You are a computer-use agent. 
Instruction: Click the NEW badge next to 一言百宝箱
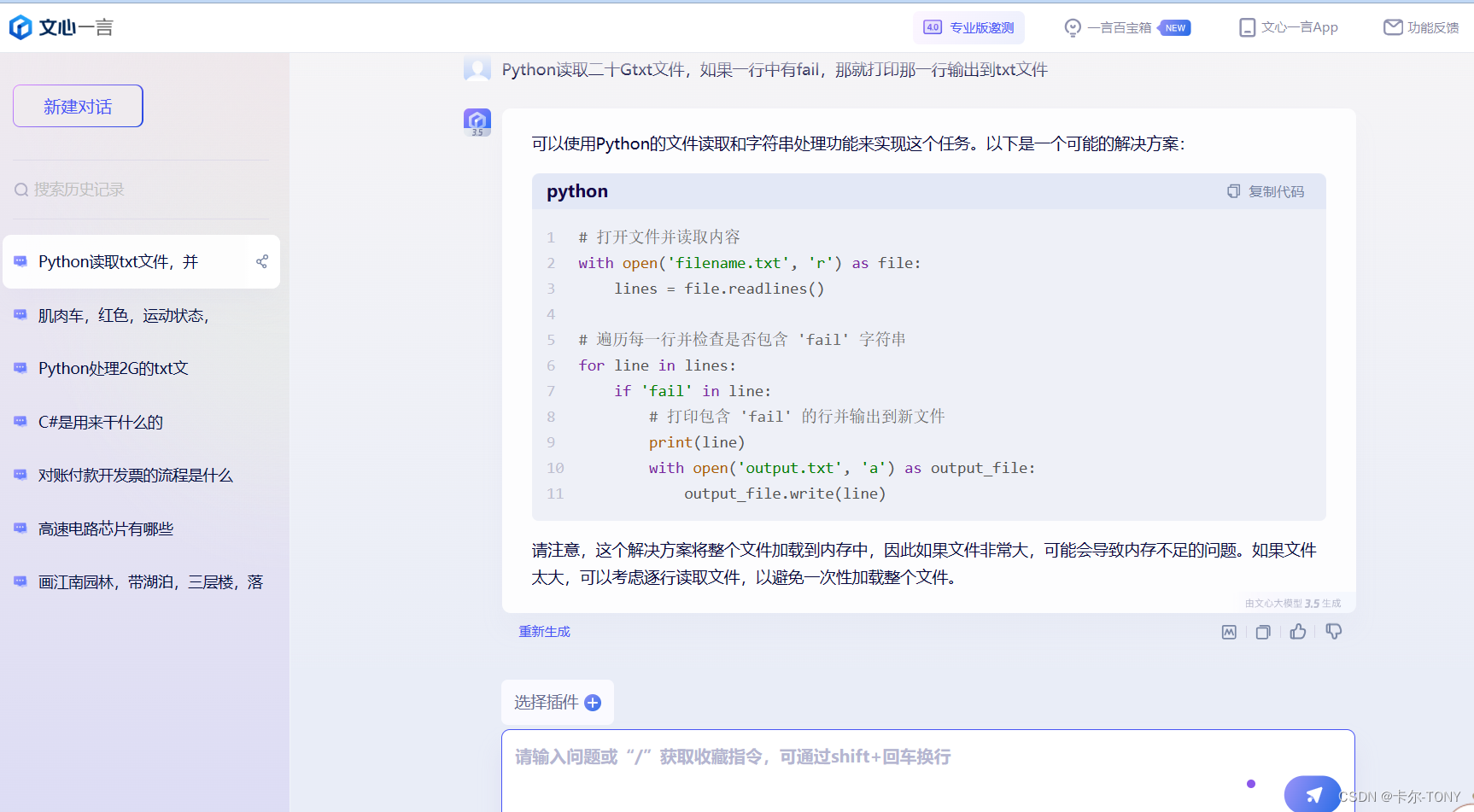pos(1175,28)
